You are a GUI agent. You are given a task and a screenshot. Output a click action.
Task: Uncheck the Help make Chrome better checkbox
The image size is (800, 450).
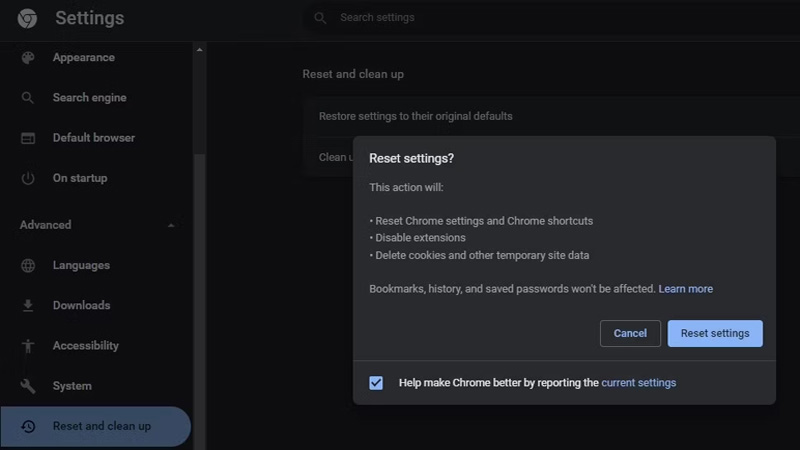coord(376,383)
